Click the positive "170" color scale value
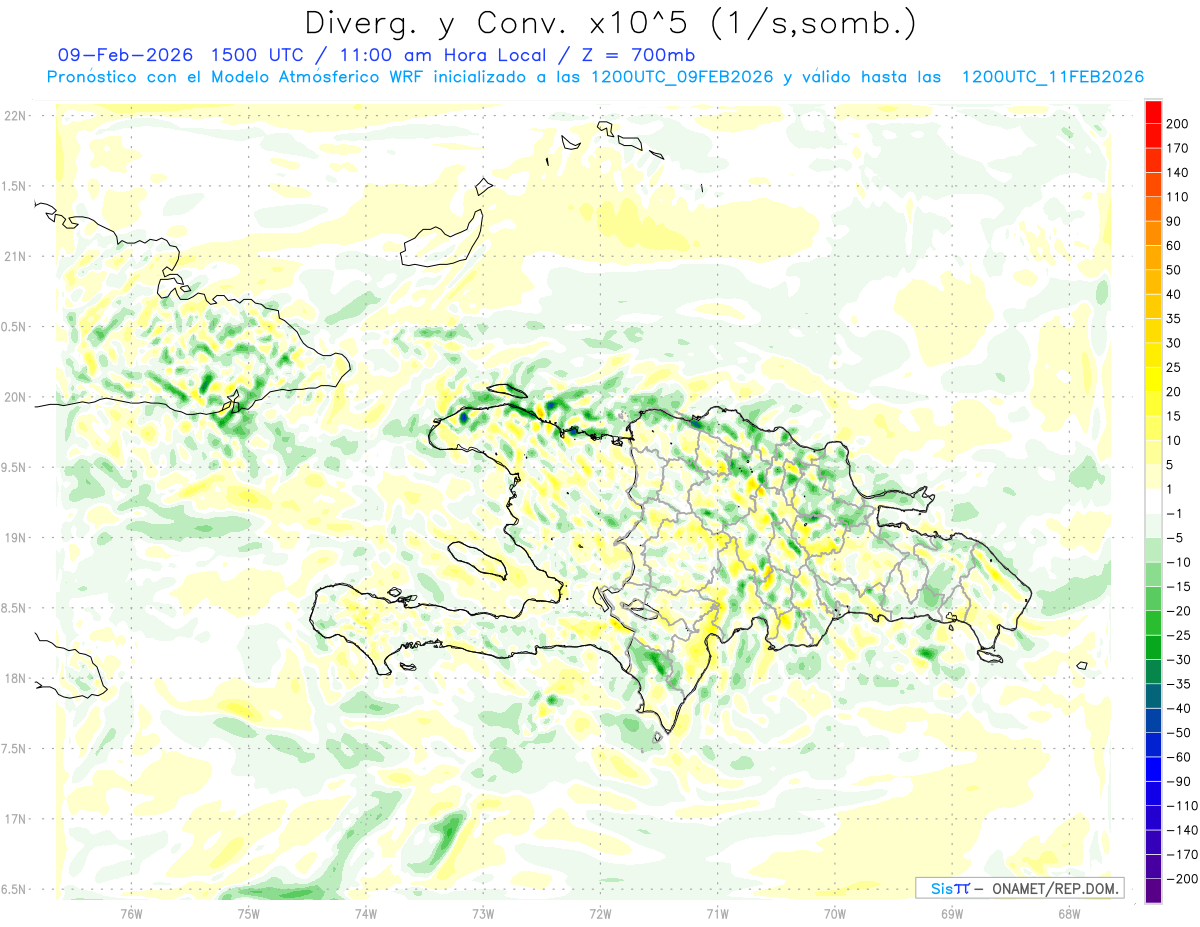The image size is (1200, 927). 1177,148
